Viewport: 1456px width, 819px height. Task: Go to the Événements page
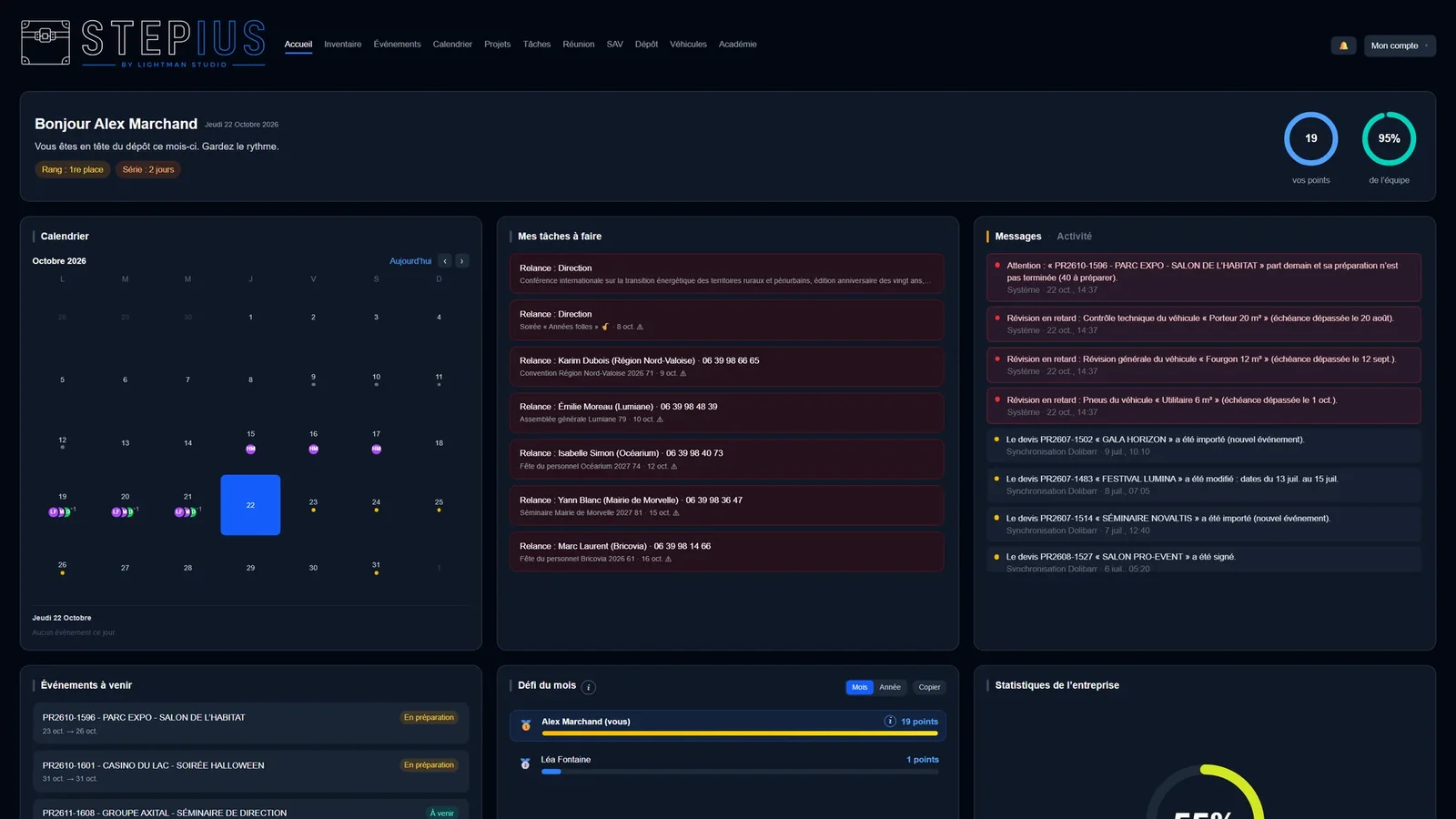tap(398, 45)
